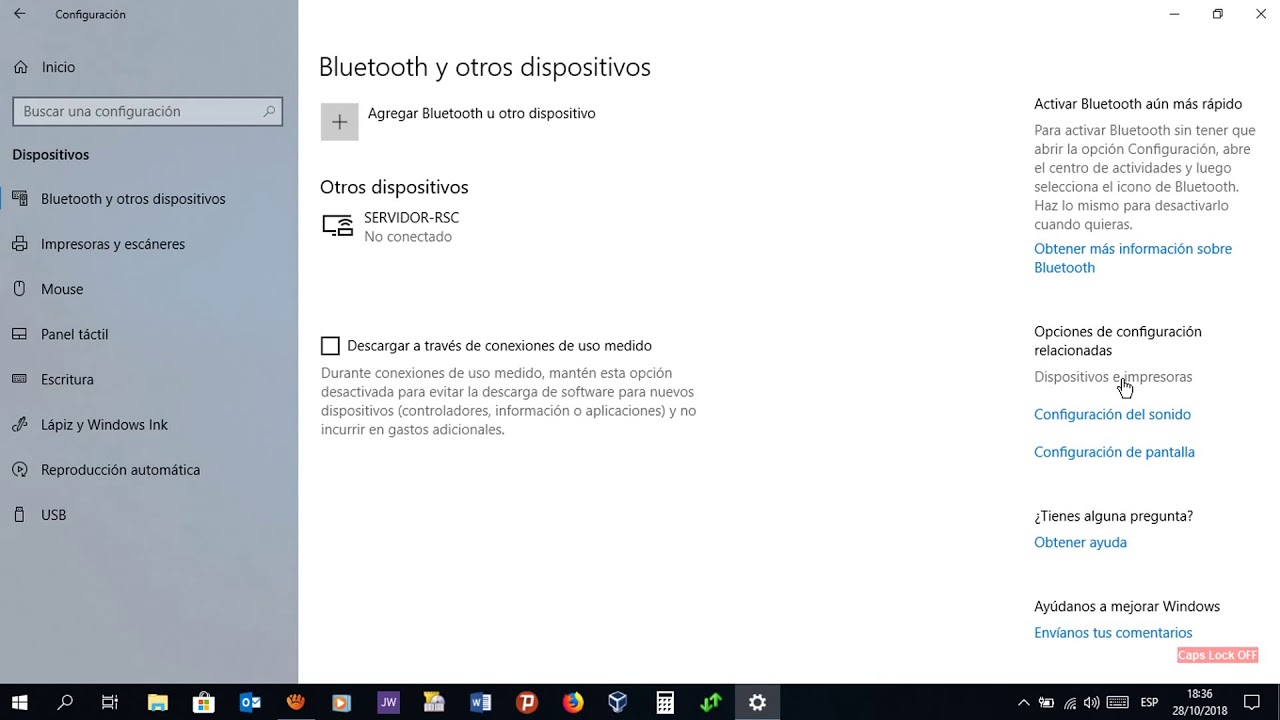Open Obtener más información sobre Bluetooth link

1133,258
